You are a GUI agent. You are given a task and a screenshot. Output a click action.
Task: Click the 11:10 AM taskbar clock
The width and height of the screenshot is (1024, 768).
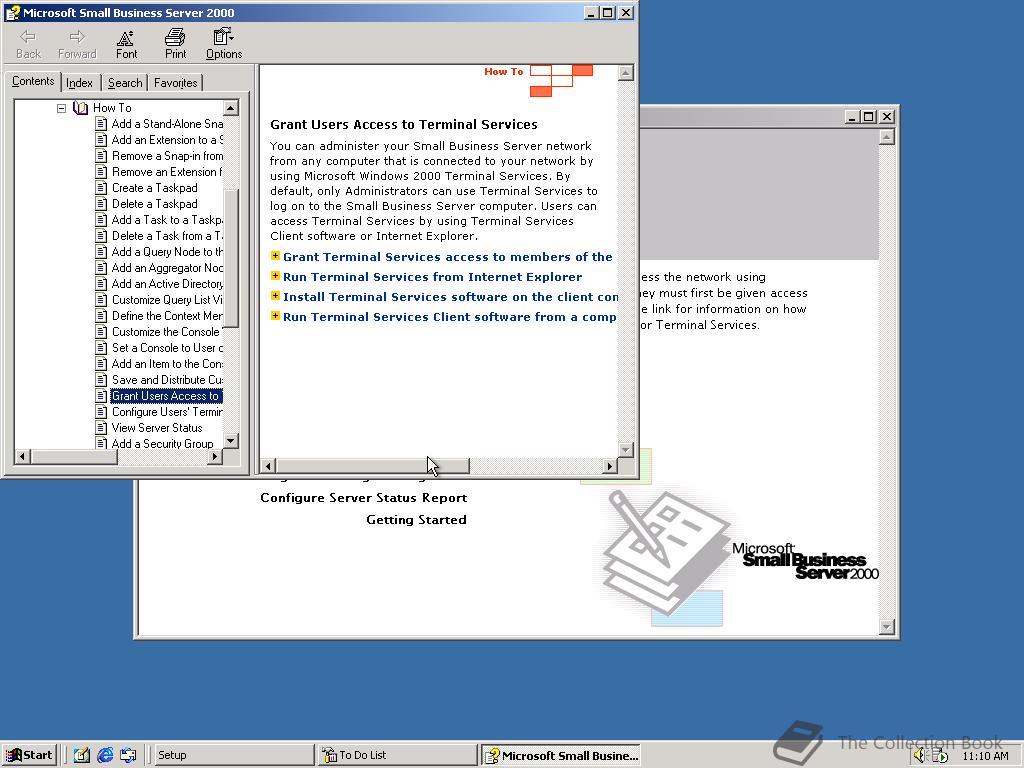985,756
